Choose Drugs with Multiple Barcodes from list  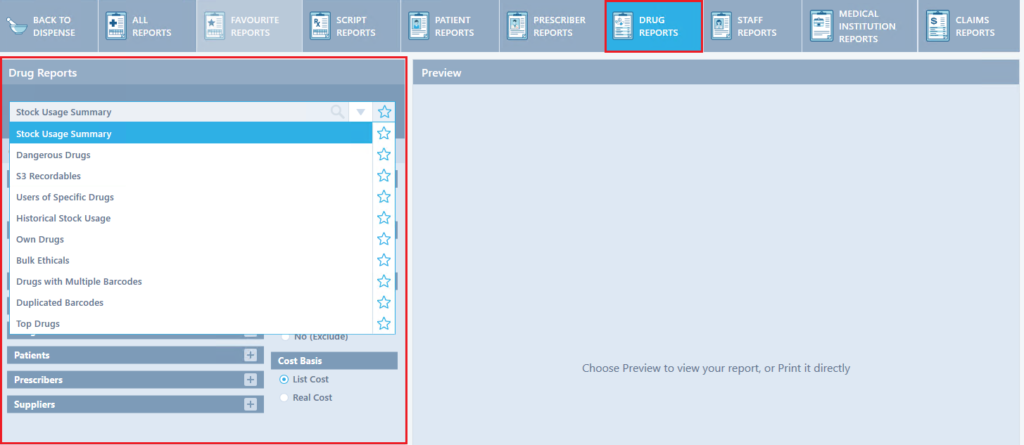pos(79,281)
